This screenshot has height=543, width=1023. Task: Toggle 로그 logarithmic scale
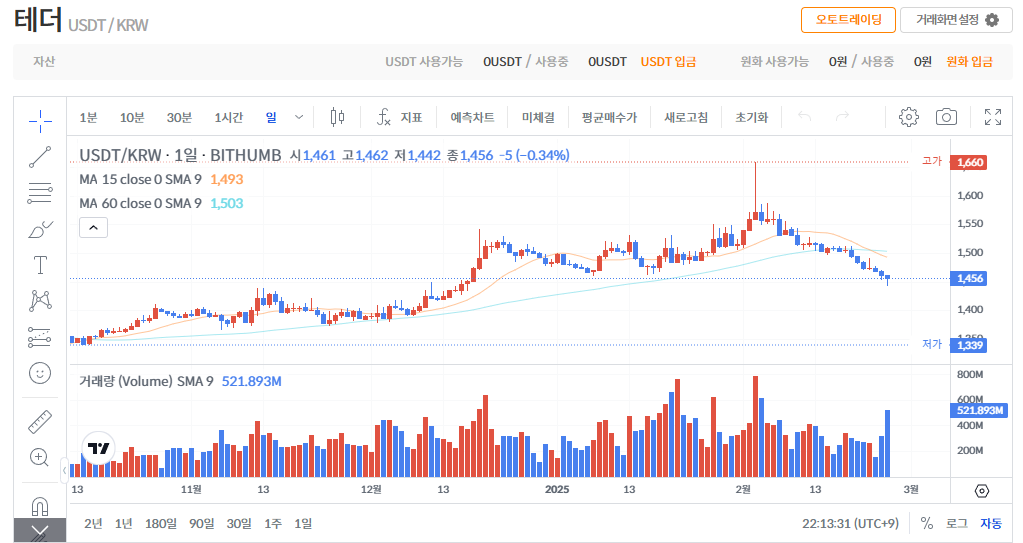pos(956,523)
